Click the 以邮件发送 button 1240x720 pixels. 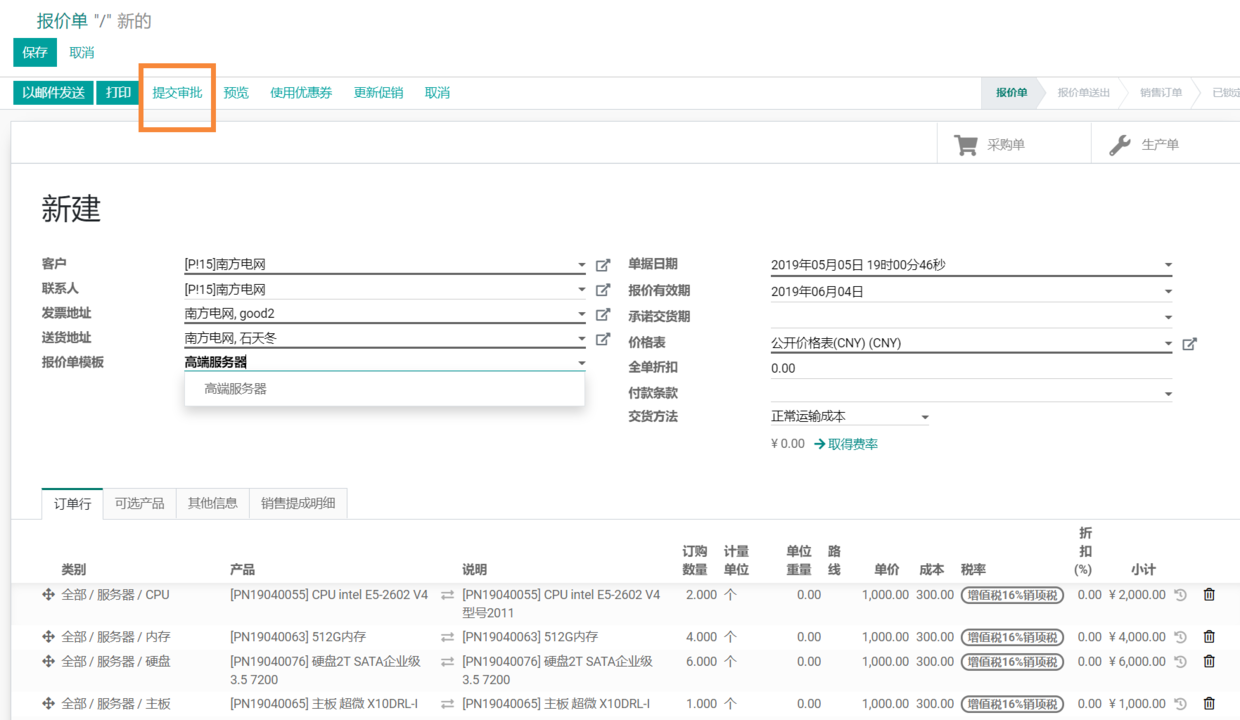53,93
